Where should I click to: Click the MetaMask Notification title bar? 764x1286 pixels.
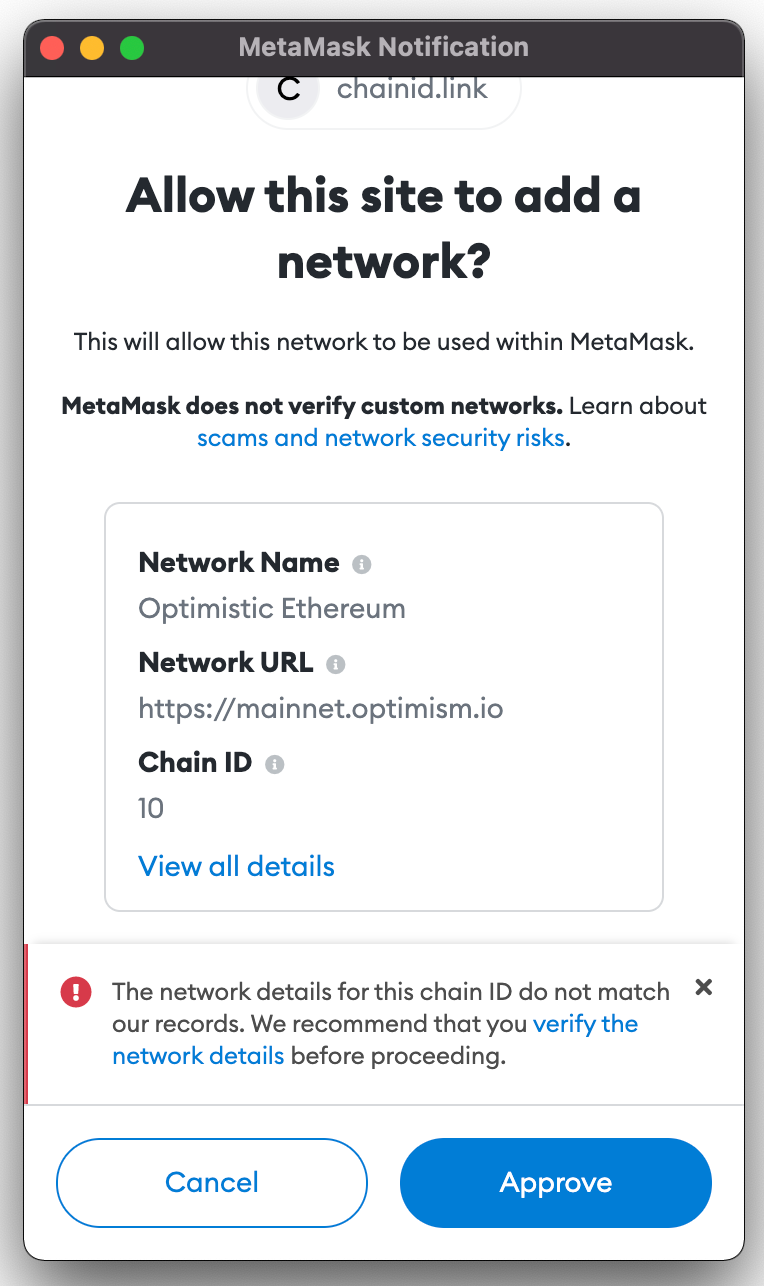[x=384, y=47]
